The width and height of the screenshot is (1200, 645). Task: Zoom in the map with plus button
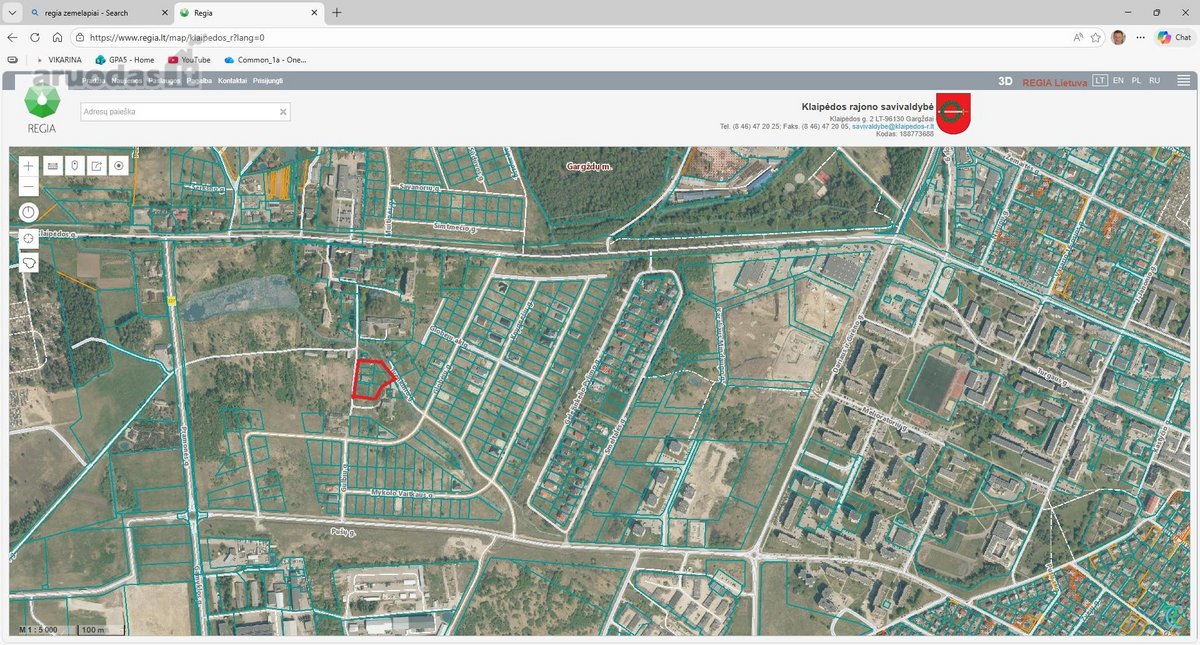coord(28,166)
